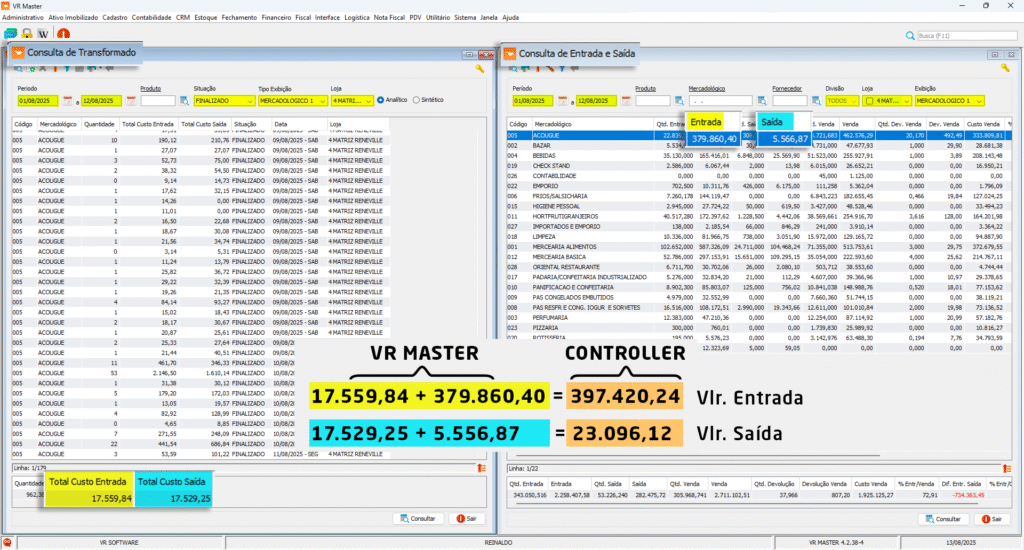Viewport: 1024px width, 550px height.
Task: Click the Mercadológico code input field
Action: point(720,101)
